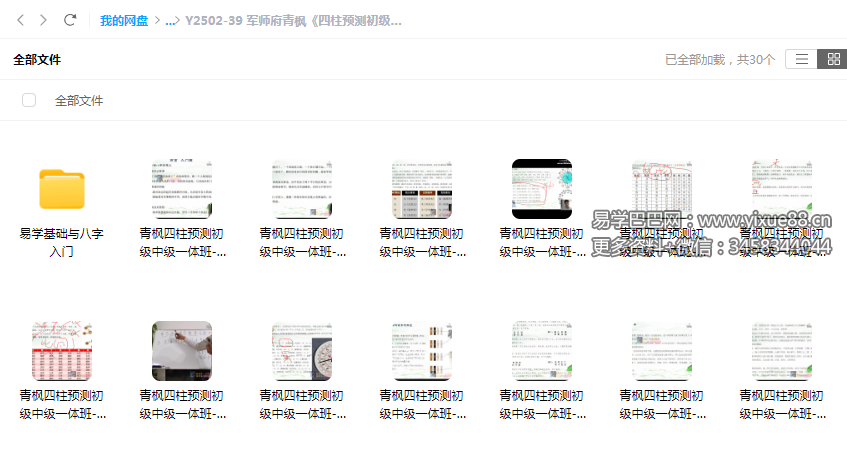Click the 全部文件 header title

pos(37,60)
